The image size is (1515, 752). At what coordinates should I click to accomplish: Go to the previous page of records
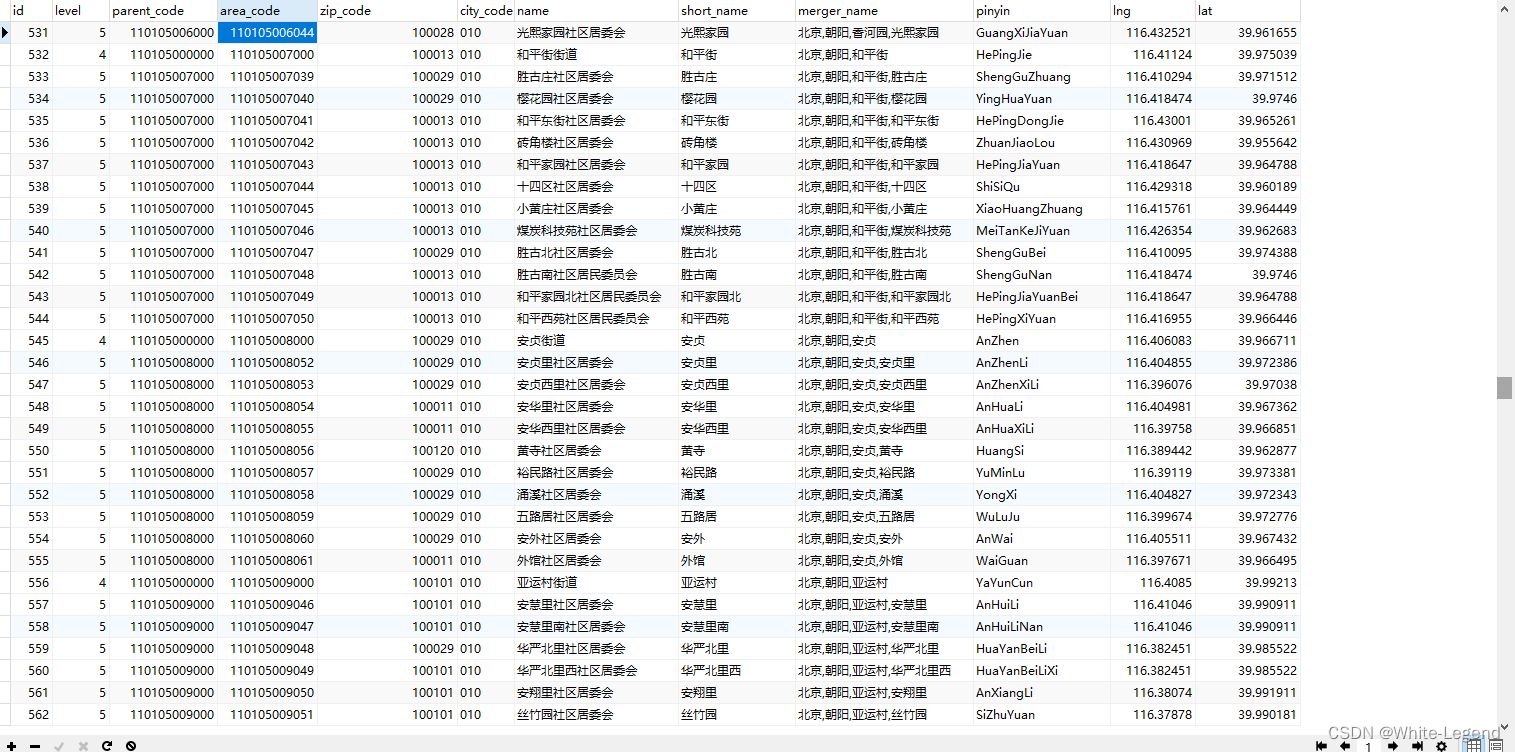tap(1345, 745)
